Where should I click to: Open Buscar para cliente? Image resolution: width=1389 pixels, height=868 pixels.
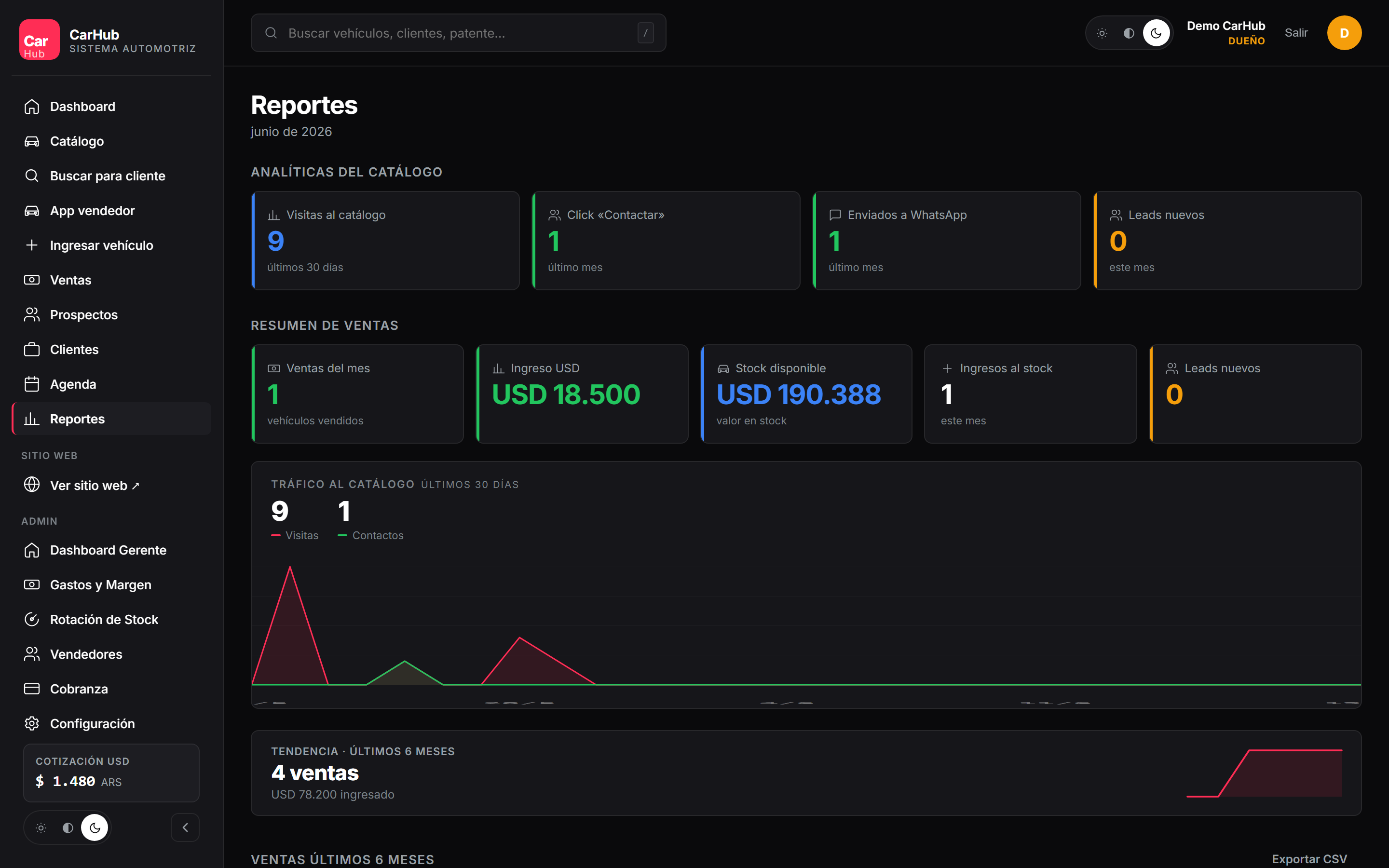[111, 176]
